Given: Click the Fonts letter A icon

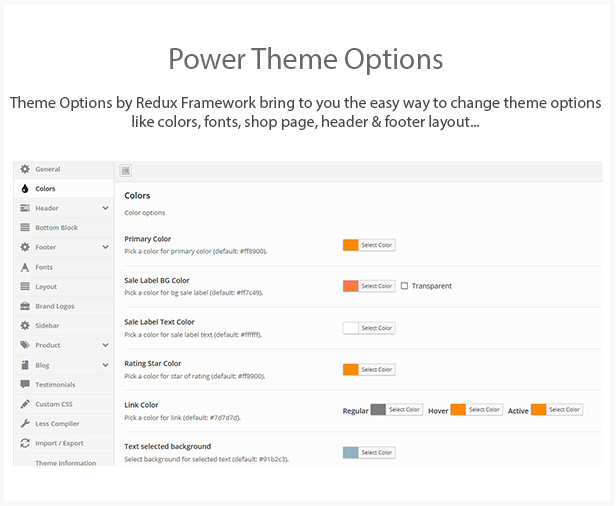Looking at the screenshot, I should click(25, 267).
